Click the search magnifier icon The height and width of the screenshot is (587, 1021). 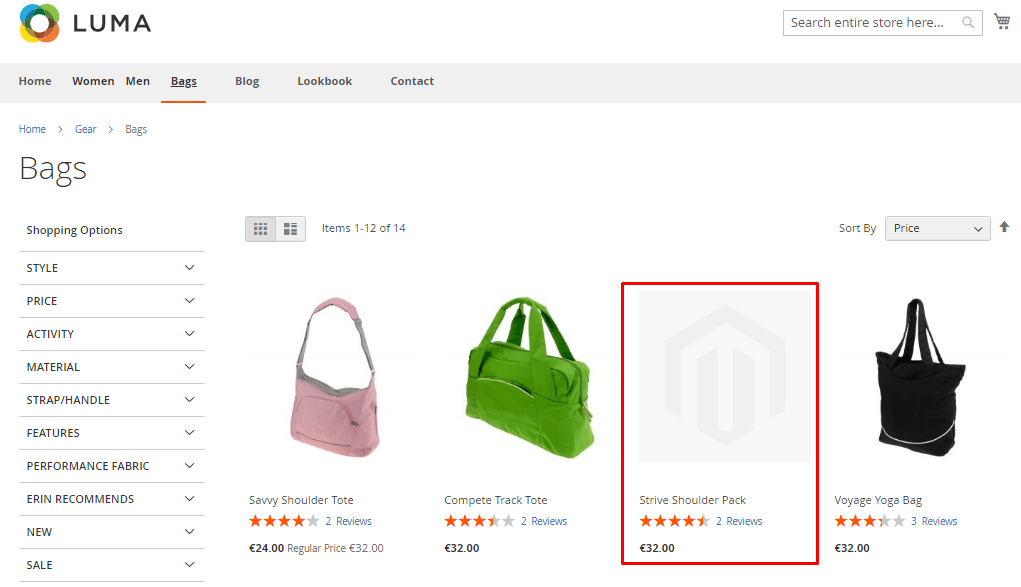tap(968, 23)
